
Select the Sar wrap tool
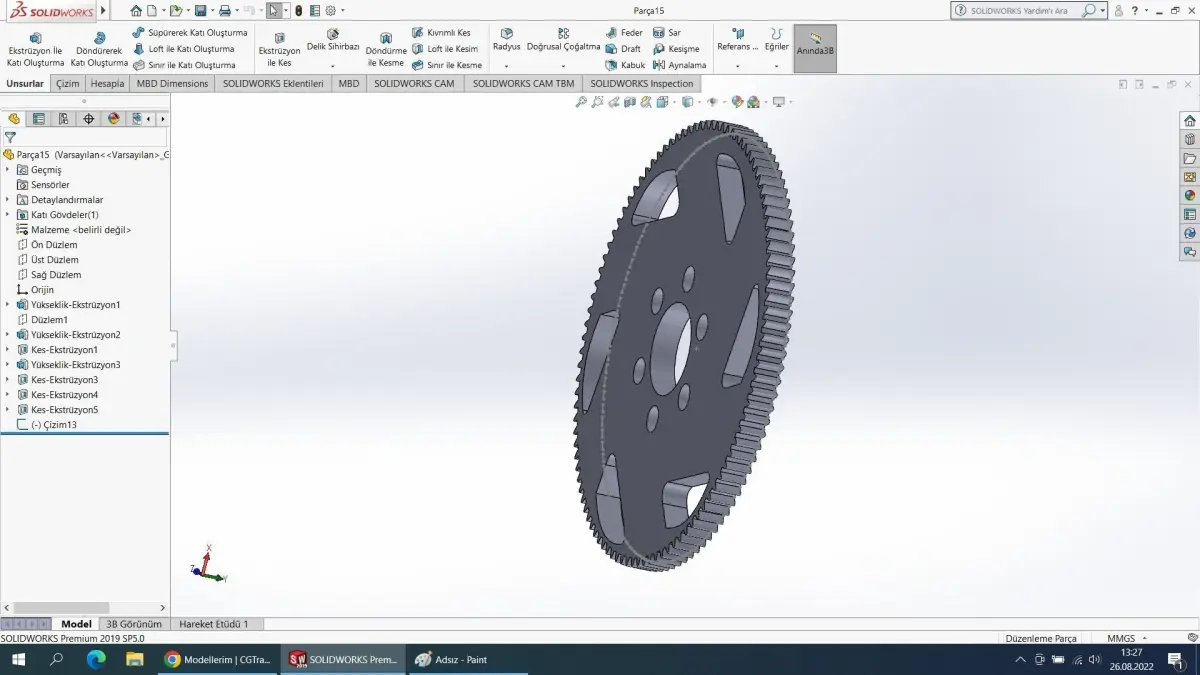[667, 33]
